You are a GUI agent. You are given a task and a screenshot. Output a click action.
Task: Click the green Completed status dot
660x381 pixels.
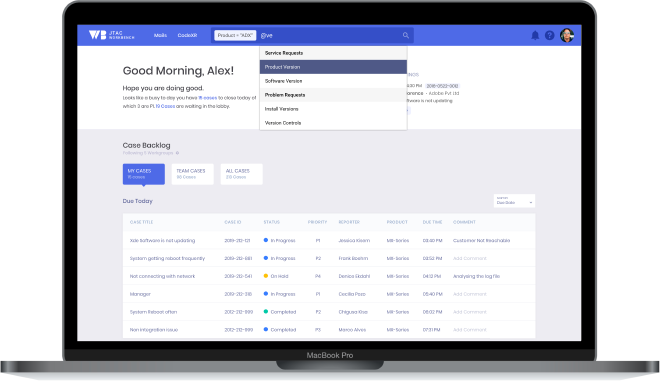click(x=266, y=312)
